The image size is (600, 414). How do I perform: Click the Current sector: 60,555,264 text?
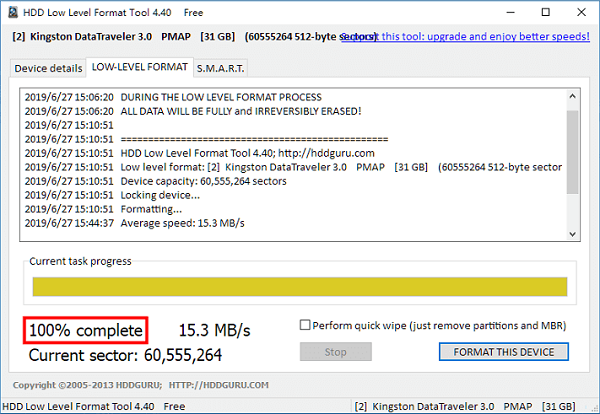pyautogui.click(x=125, y=355)
